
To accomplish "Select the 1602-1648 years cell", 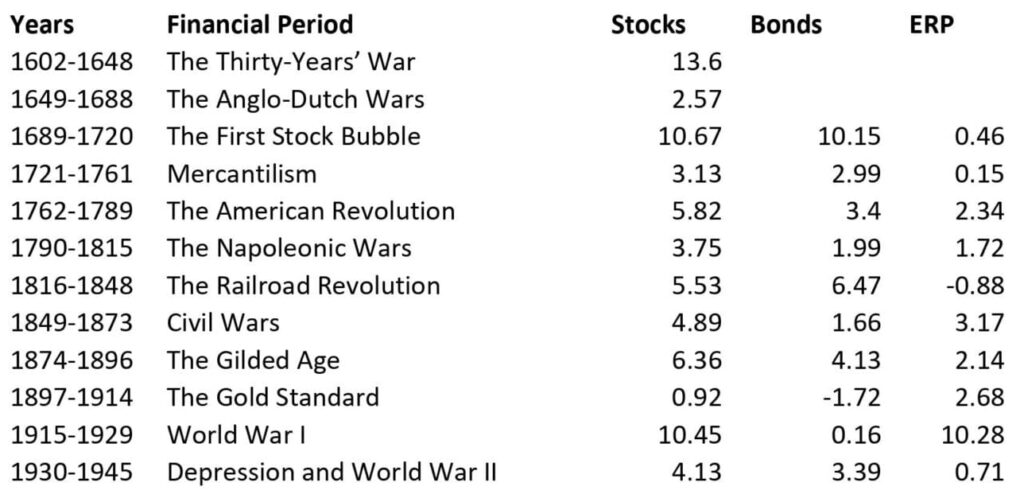I will [x=71, y=62].
